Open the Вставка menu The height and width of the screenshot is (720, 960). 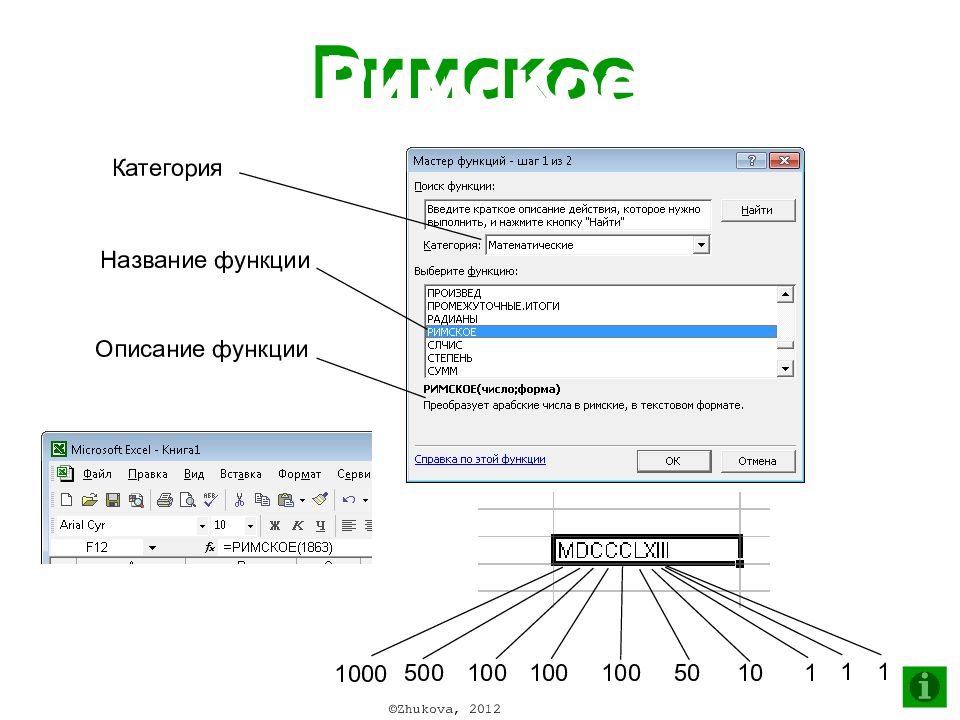point(241,474)
